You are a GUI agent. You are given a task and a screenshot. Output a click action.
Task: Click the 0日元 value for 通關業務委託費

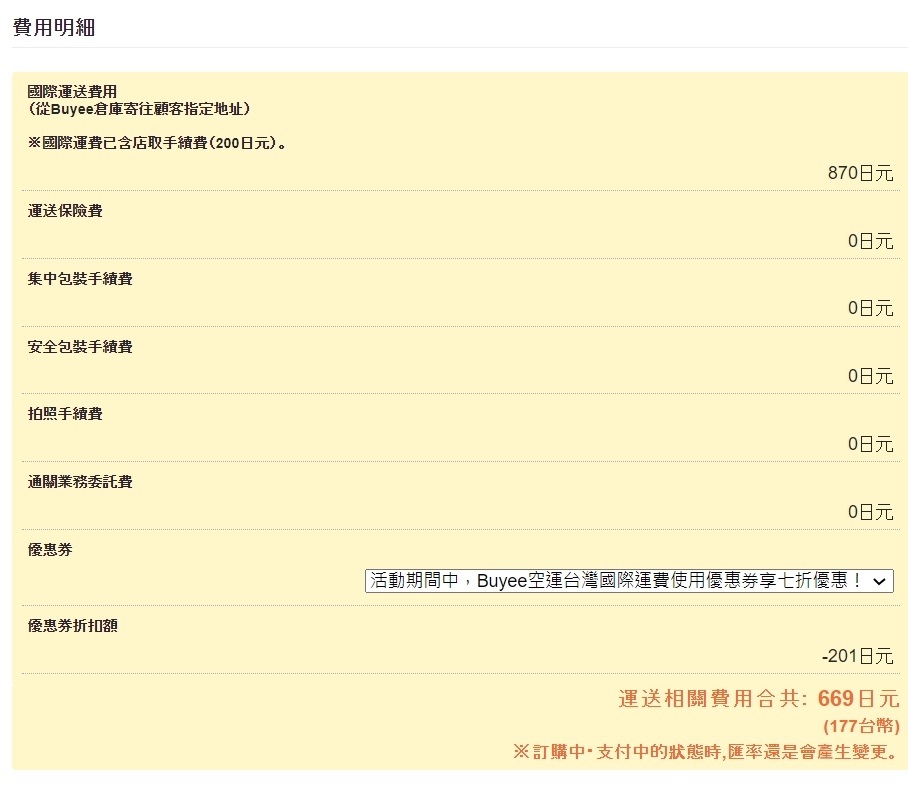[x=870, y=512]
